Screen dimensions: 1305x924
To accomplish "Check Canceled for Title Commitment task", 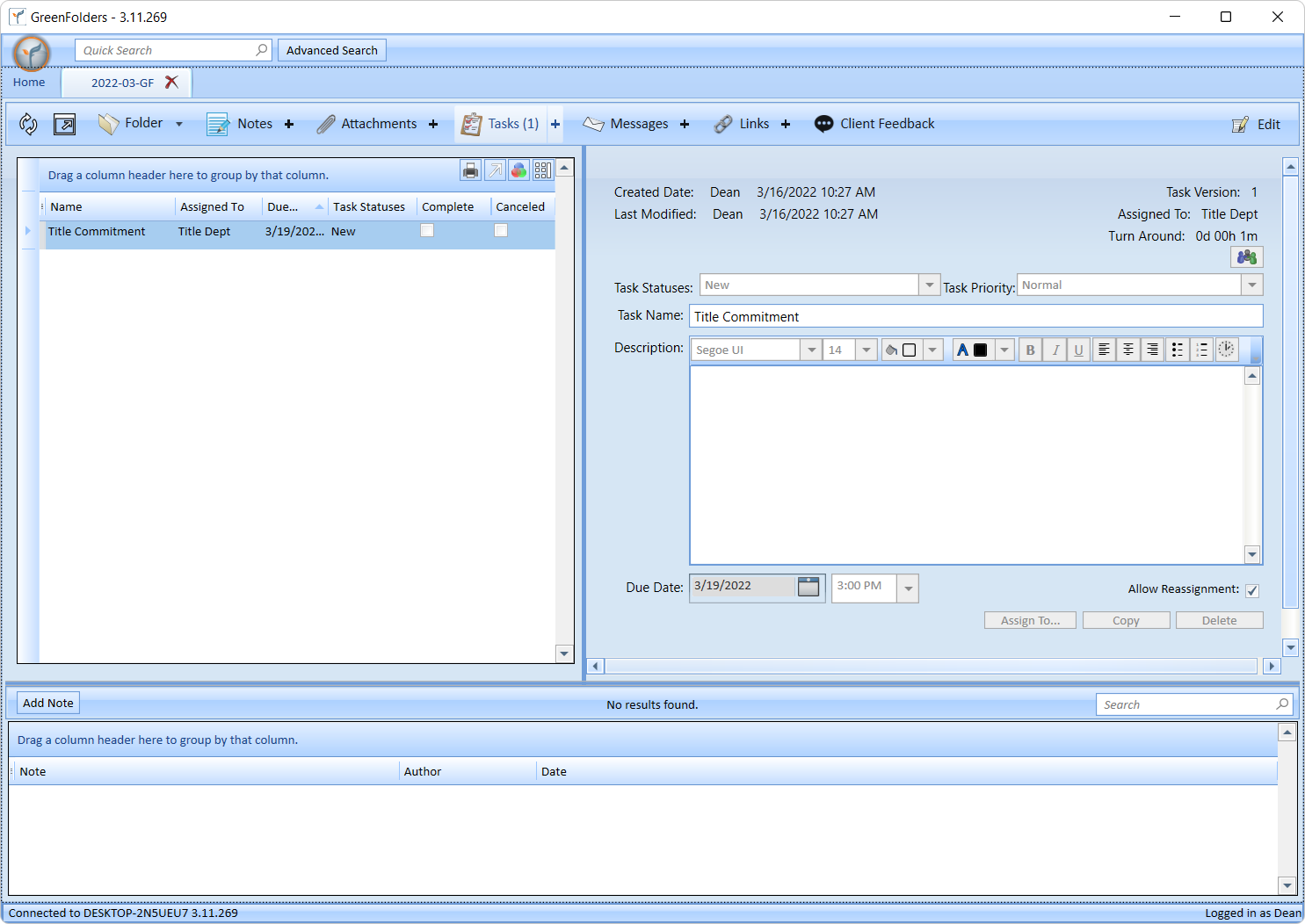I will (x=501, y=230).
